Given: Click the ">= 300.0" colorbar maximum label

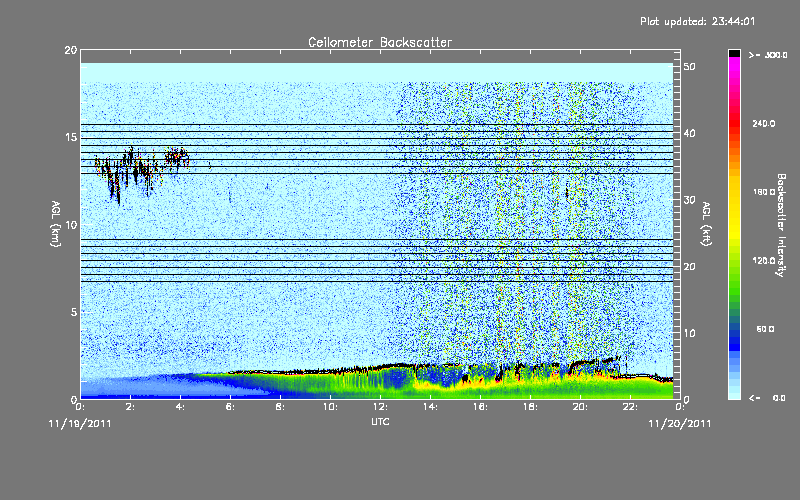Looking at the screenshot, I should click(x=768, y=55).
